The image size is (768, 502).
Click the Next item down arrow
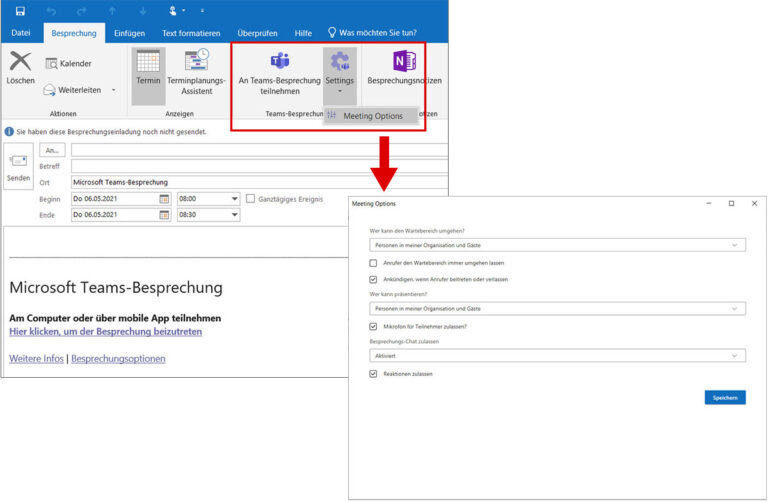click(143, 11)
